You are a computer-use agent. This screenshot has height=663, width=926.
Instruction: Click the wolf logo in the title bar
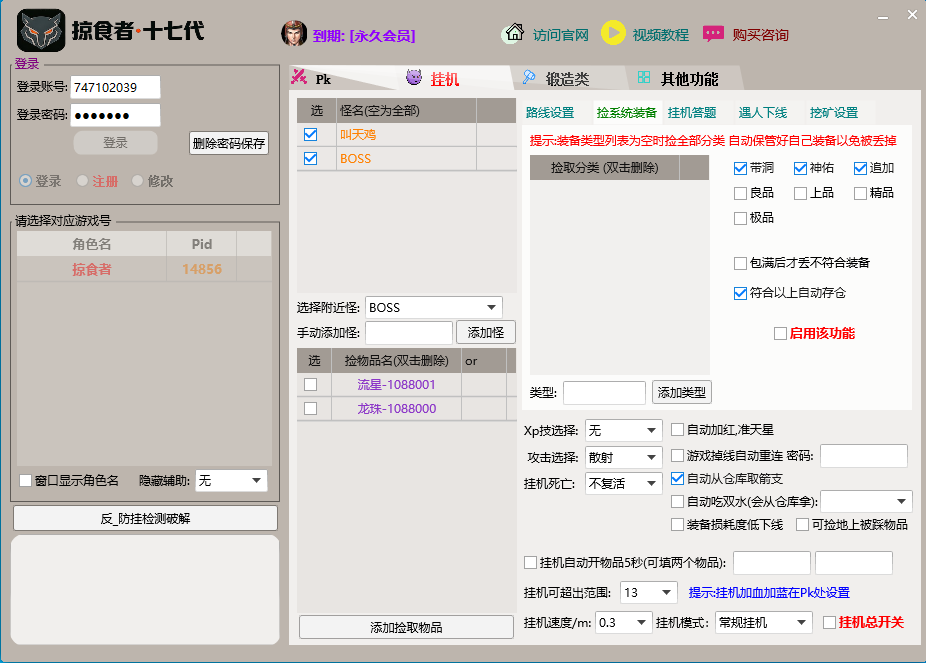(x=41, y=30)
